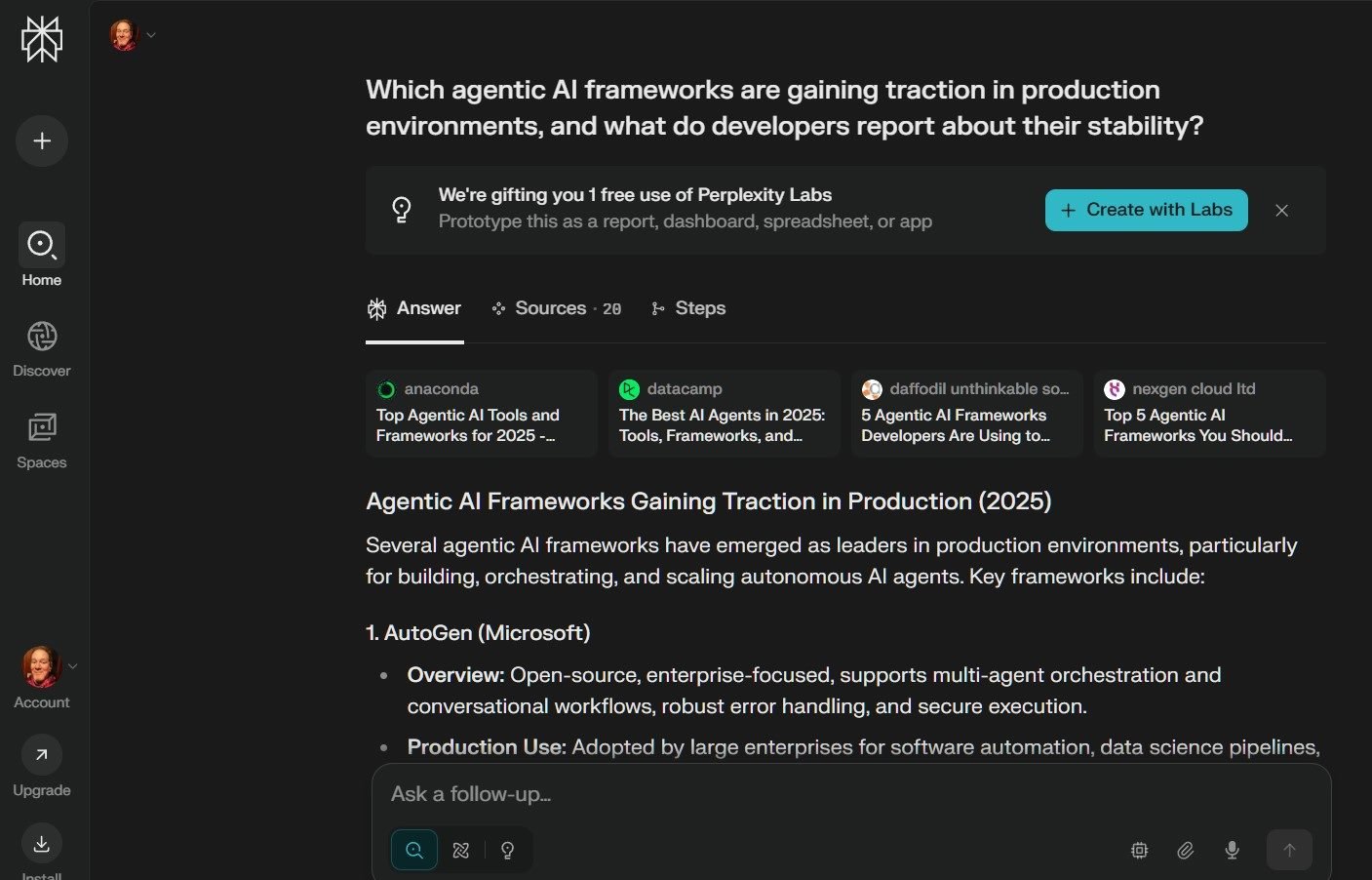This screenshot has height=880, width=1372.
Task: Expand the top profile dropdown chevron
Action: (x=150, y=35)
